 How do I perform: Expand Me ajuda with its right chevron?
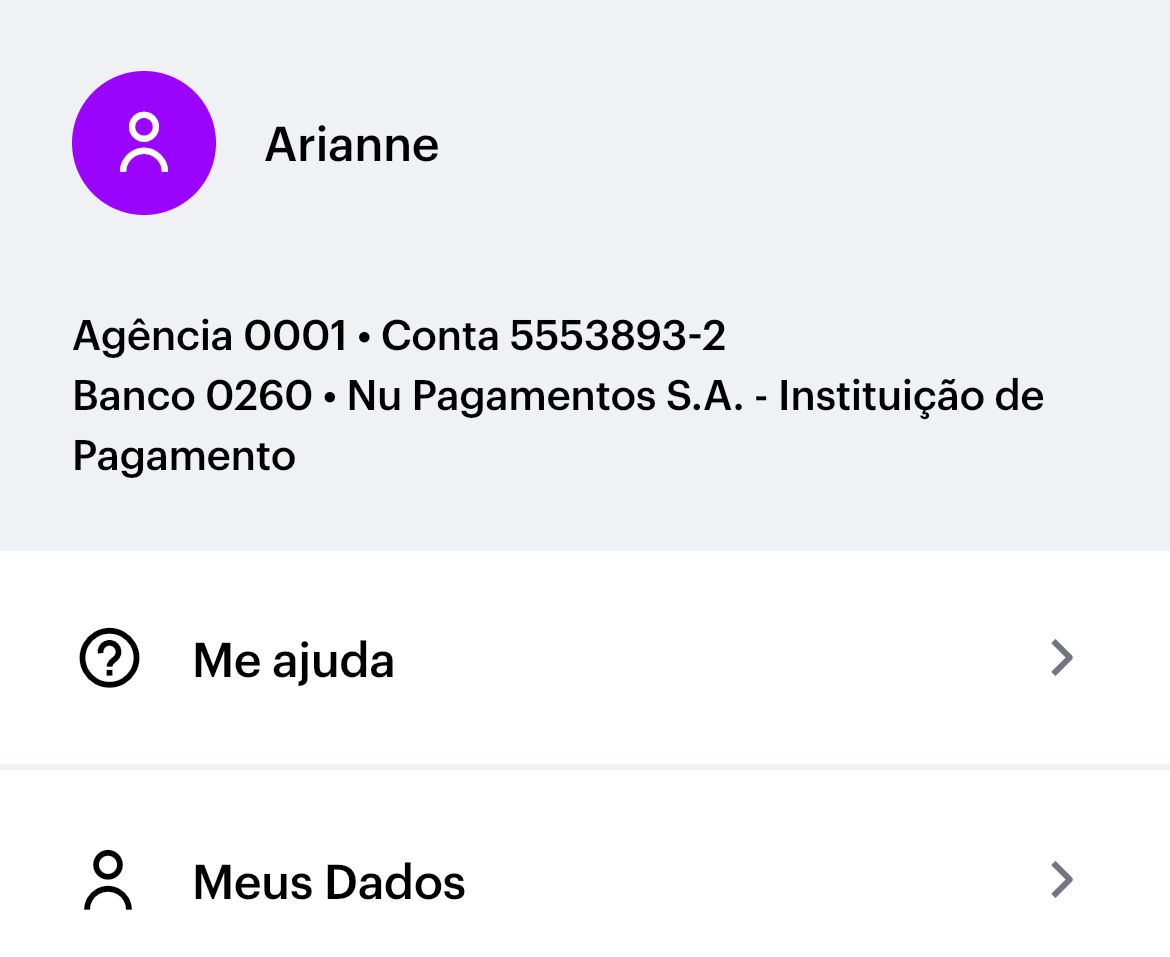coord(1062,659)
